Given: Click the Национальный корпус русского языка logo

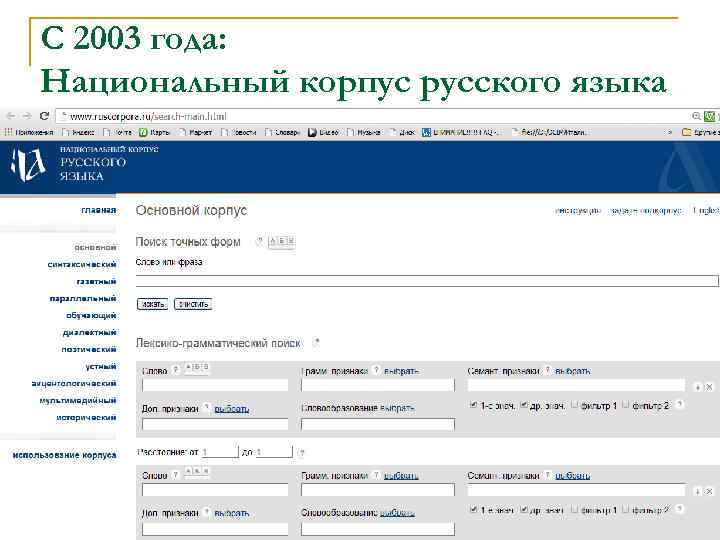Looking at the screenshot, I should (85, 163).
